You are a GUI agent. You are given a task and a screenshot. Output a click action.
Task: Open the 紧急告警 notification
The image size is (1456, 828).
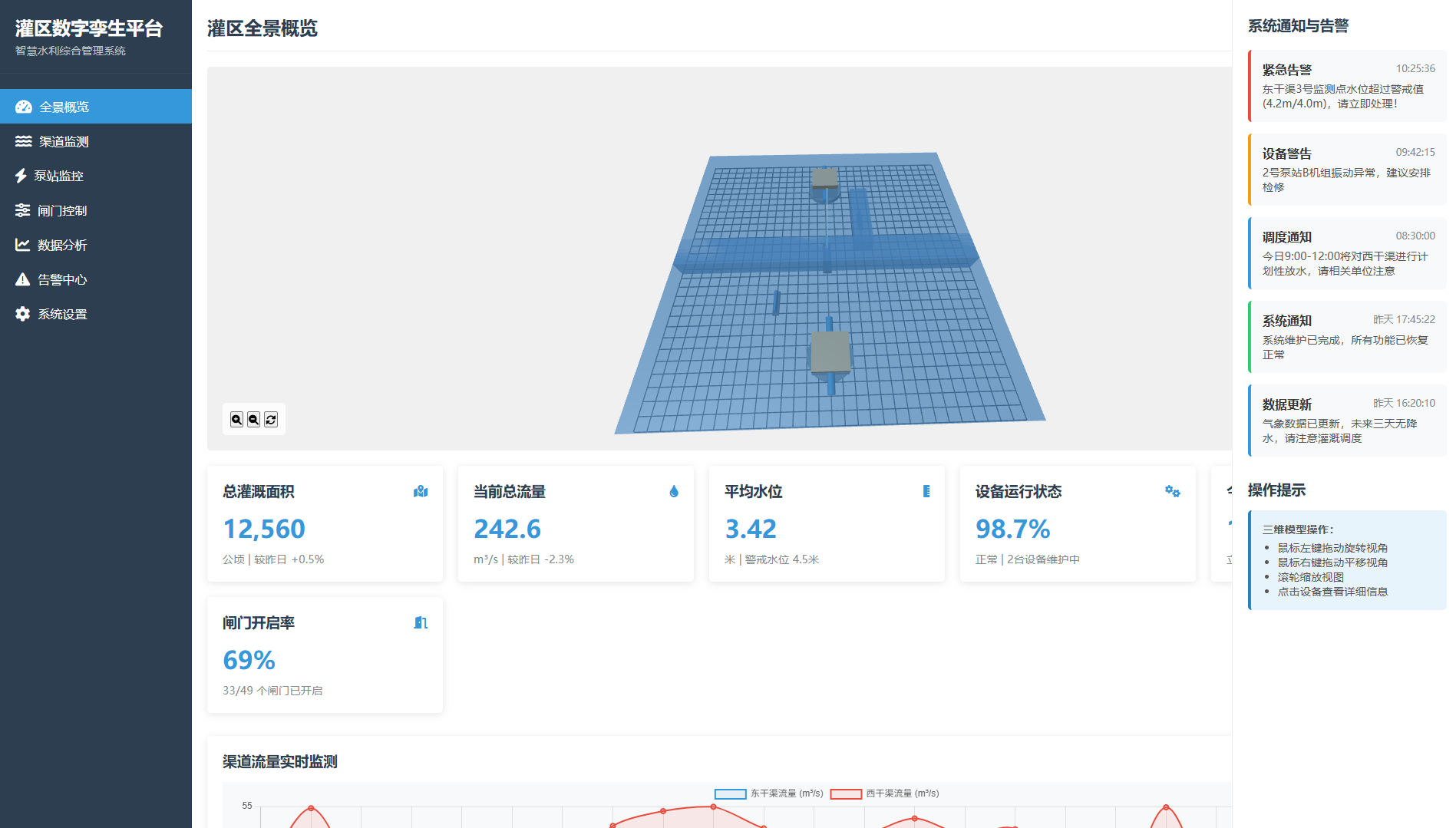pos(1347,86)
